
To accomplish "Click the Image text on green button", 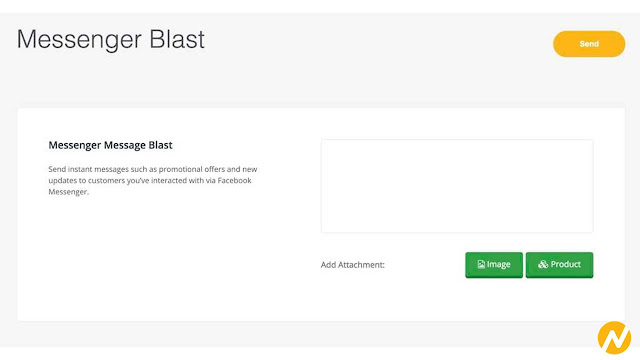I will (x=498, y=264).
